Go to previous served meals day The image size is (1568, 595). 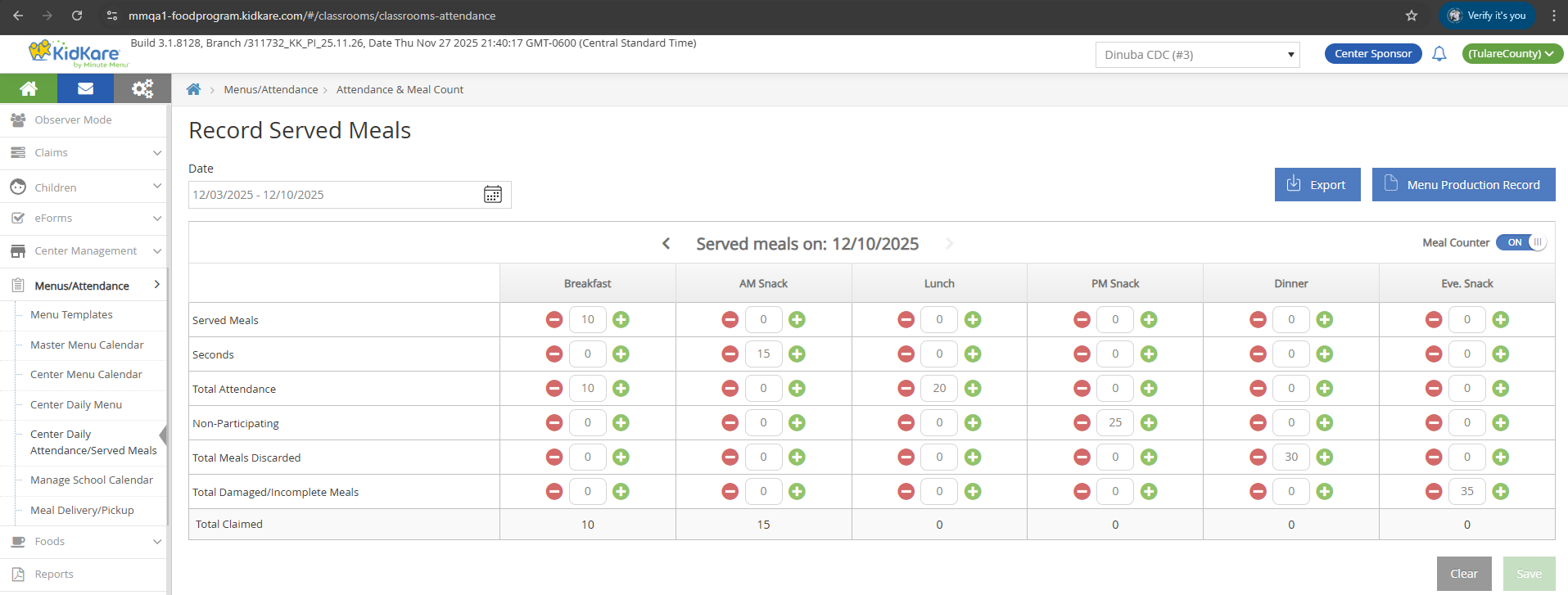pyautogui.click(x=666, y=244)
